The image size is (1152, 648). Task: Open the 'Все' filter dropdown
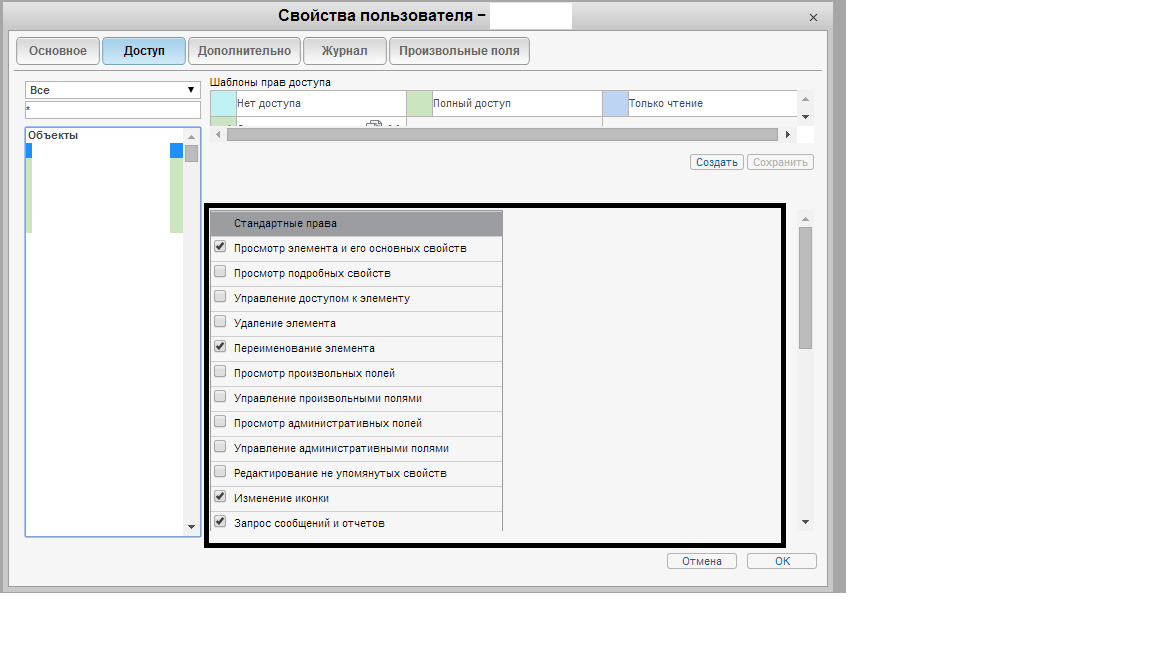tap(112, 90)
